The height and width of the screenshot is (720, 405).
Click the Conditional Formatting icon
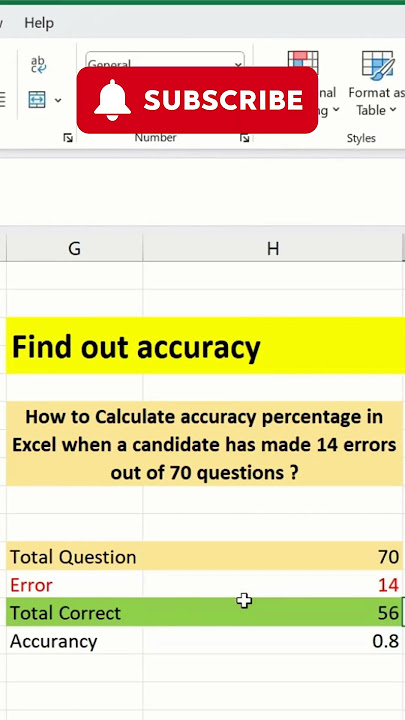(x=303, y=62)
